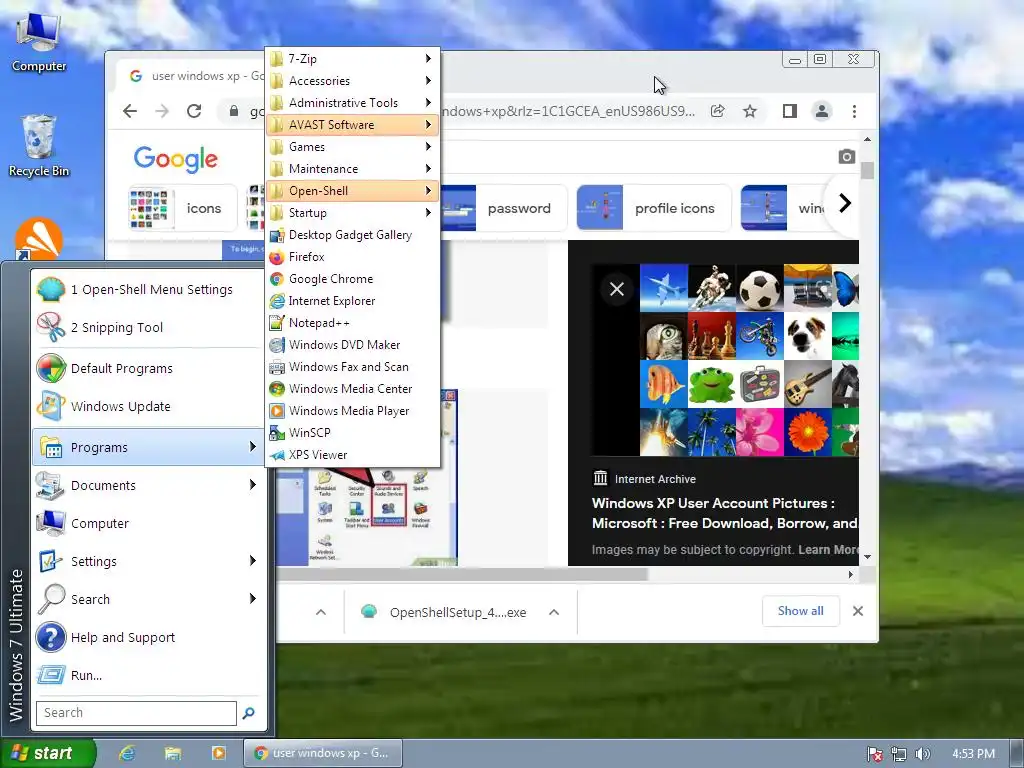
Task: Click the start menu Search input field
Action: pos(136,713)
